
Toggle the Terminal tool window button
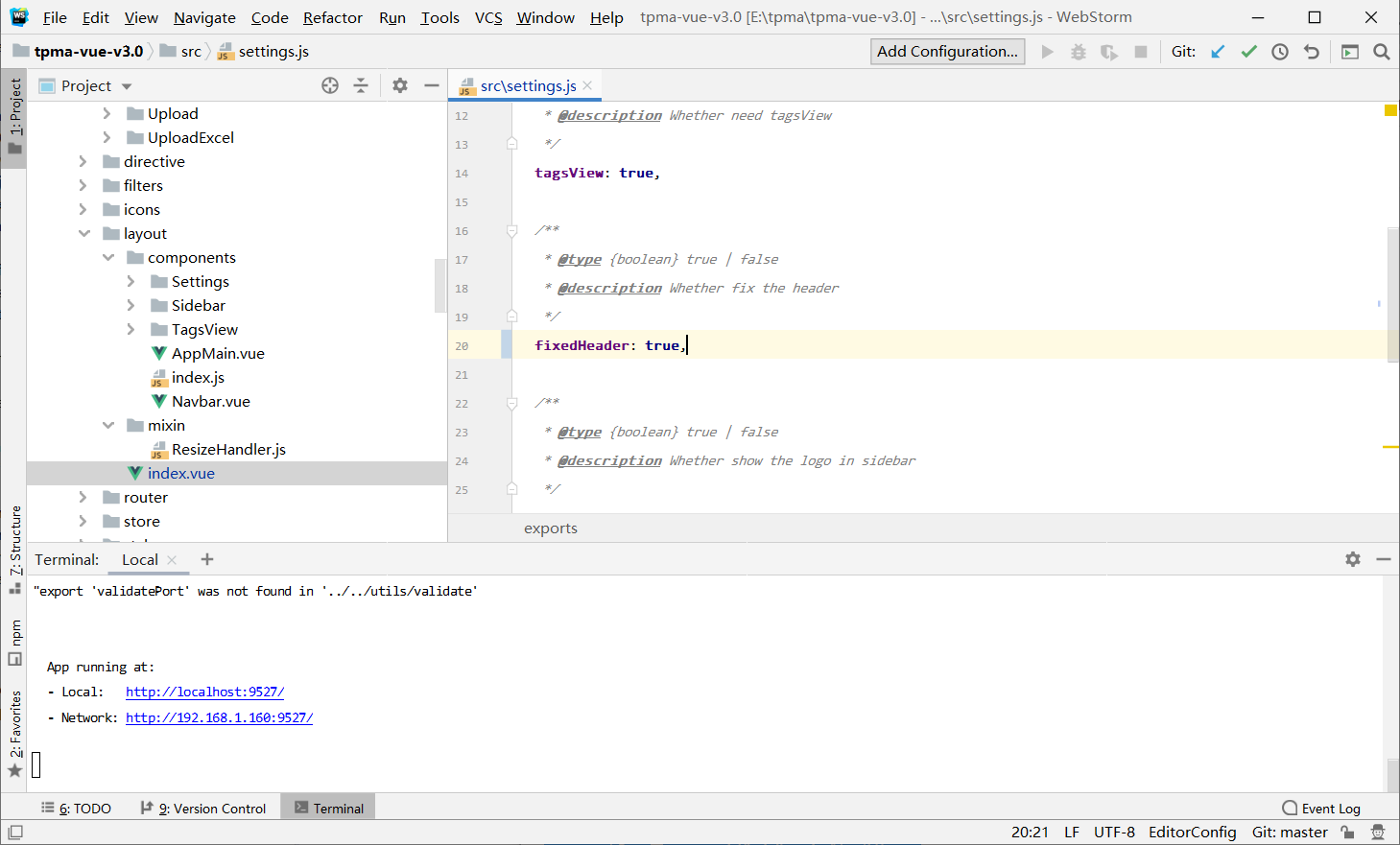[327, 807]
